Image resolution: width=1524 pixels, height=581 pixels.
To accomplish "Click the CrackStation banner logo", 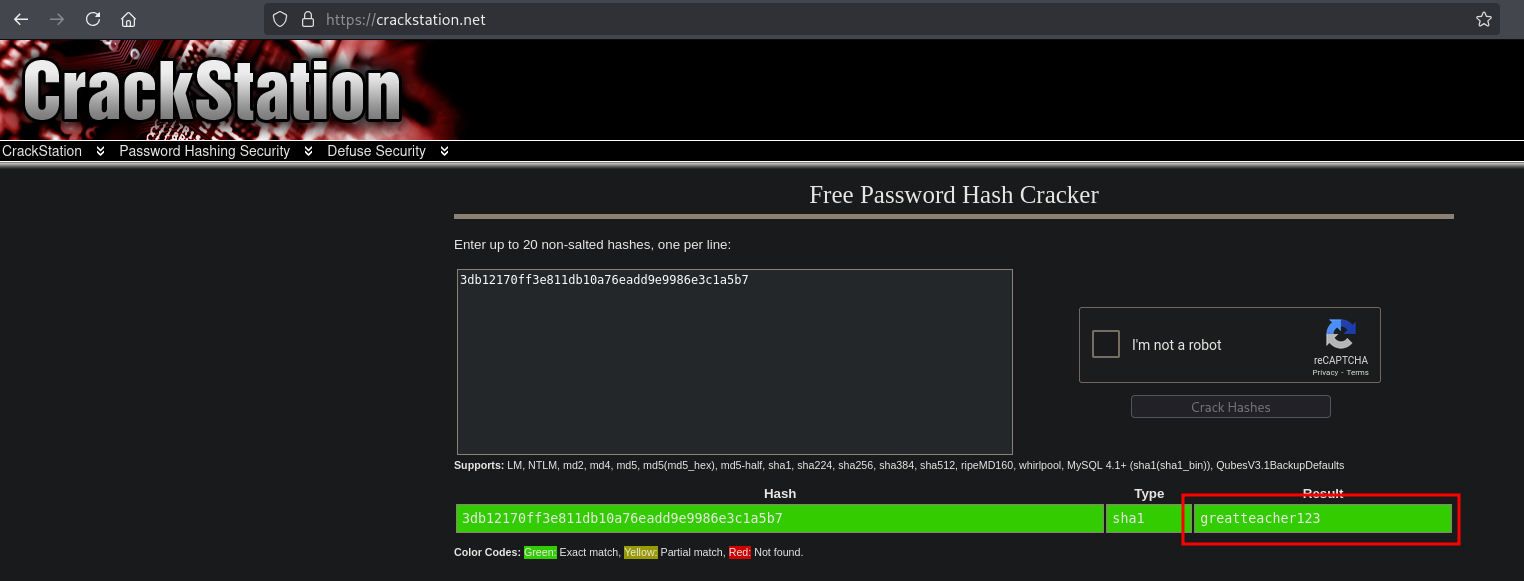I will coord(212,90).
